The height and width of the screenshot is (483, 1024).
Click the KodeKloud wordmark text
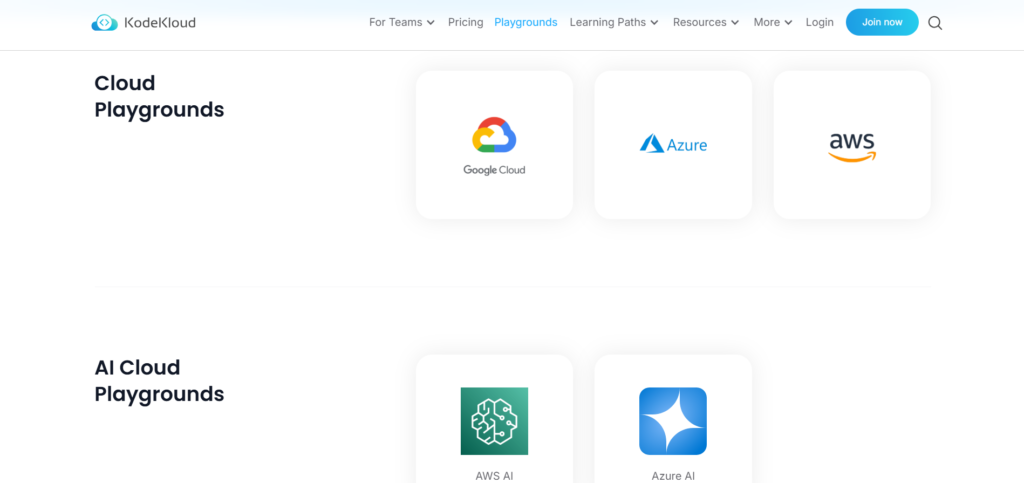[160, 23]
